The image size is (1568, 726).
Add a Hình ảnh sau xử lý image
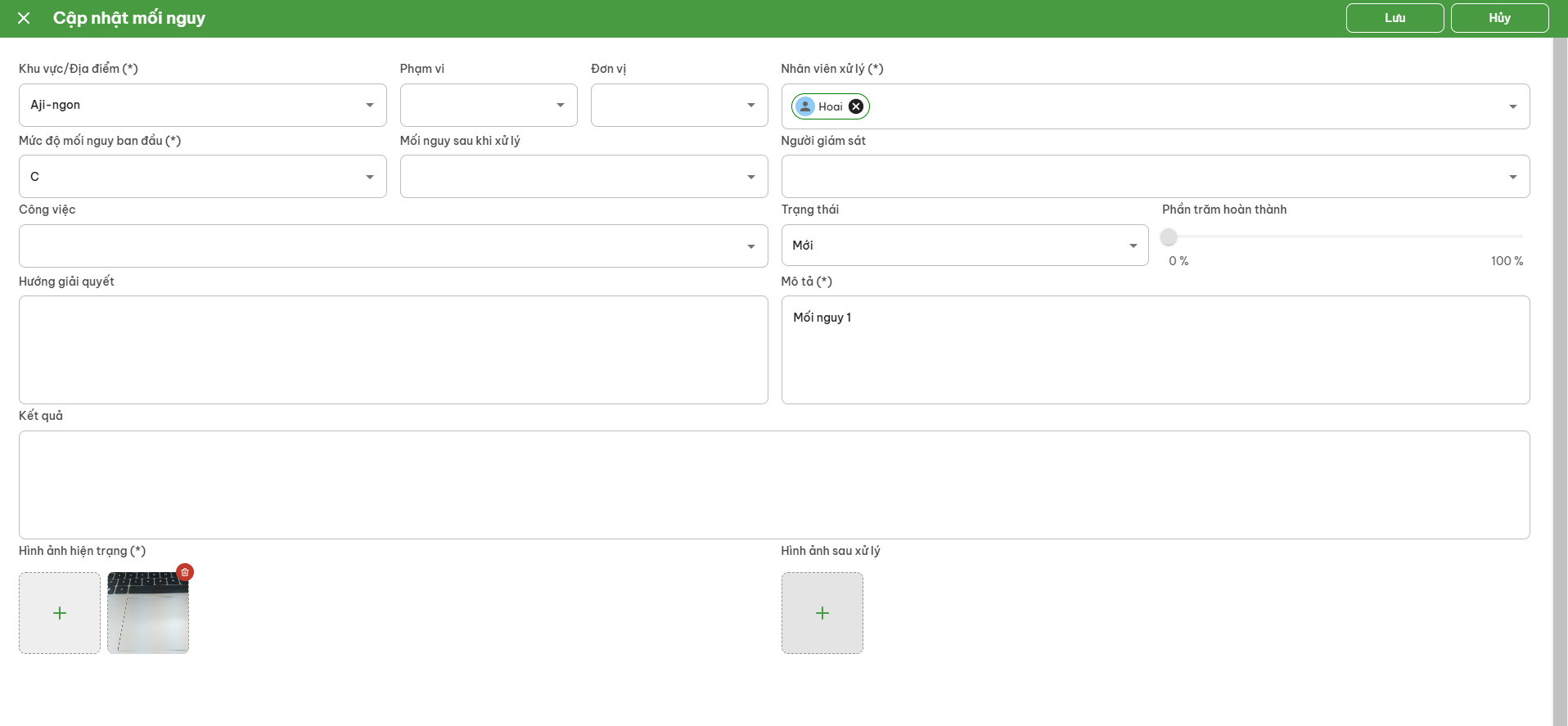tap(822, 613)
